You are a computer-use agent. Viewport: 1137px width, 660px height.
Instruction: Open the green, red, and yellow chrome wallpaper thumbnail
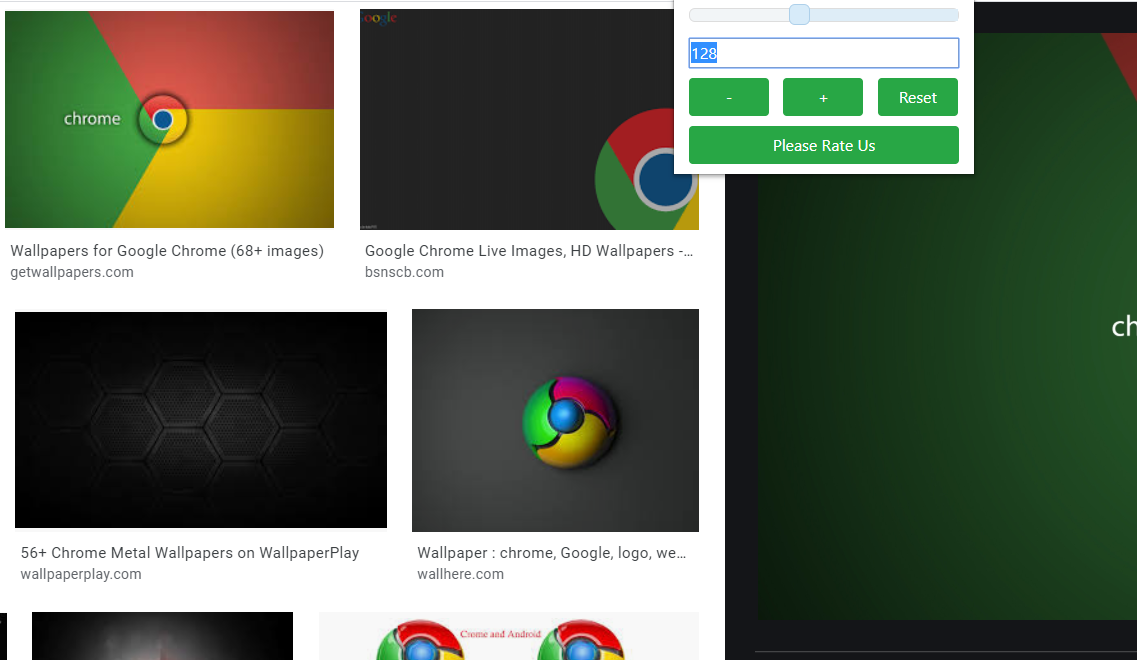pyautogui.click(x=169, y=119)
